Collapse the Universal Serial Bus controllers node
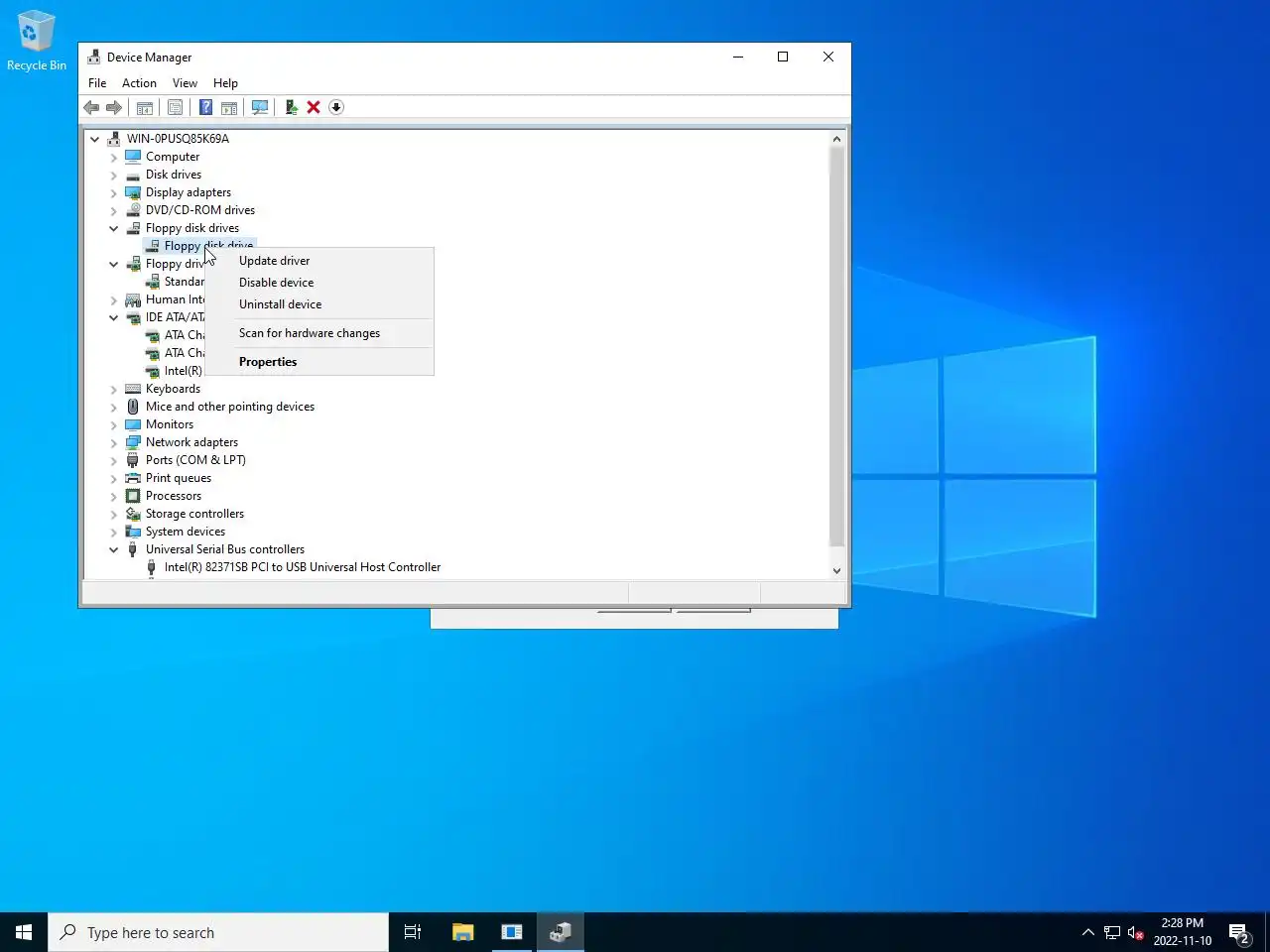The image size is (1270, 952). coord(114,549)
